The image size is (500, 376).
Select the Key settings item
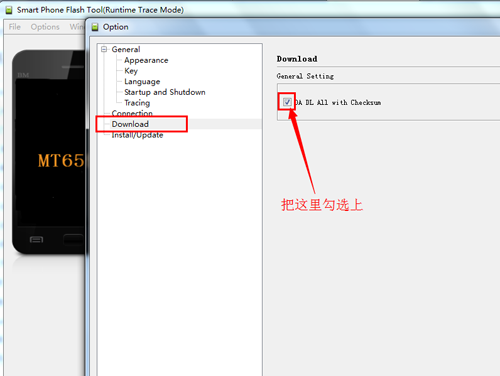click(131, 71)
